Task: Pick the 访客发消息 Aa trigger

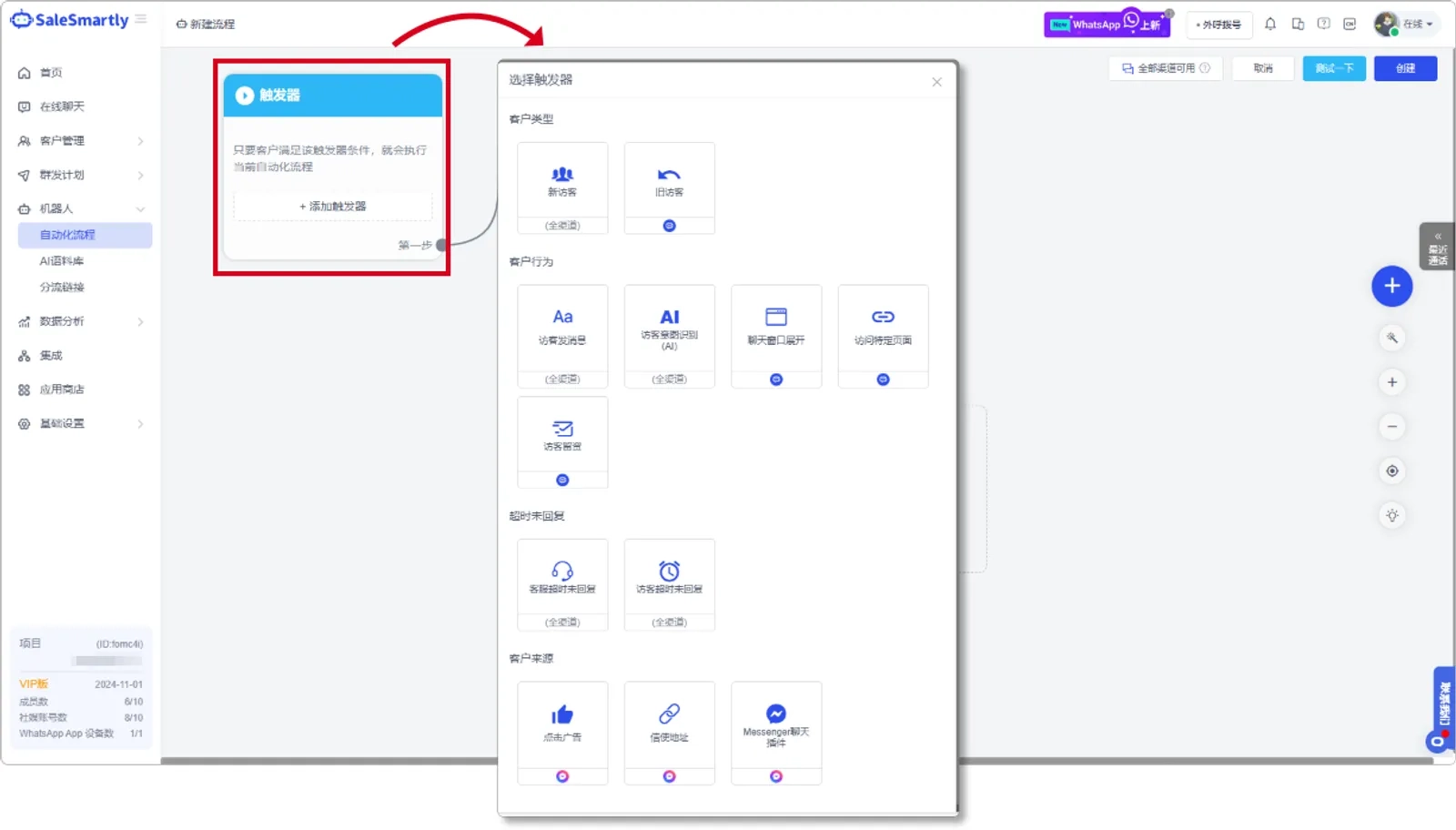Action: coord(562,336)
